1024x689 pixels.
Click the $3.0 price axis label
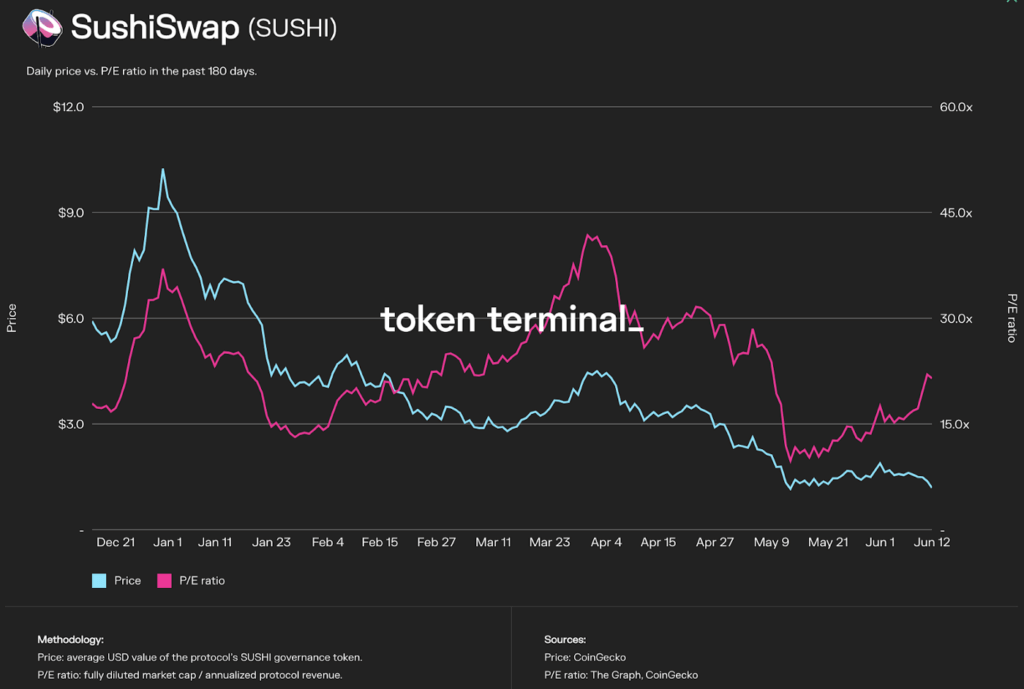(x=68, y=424)
